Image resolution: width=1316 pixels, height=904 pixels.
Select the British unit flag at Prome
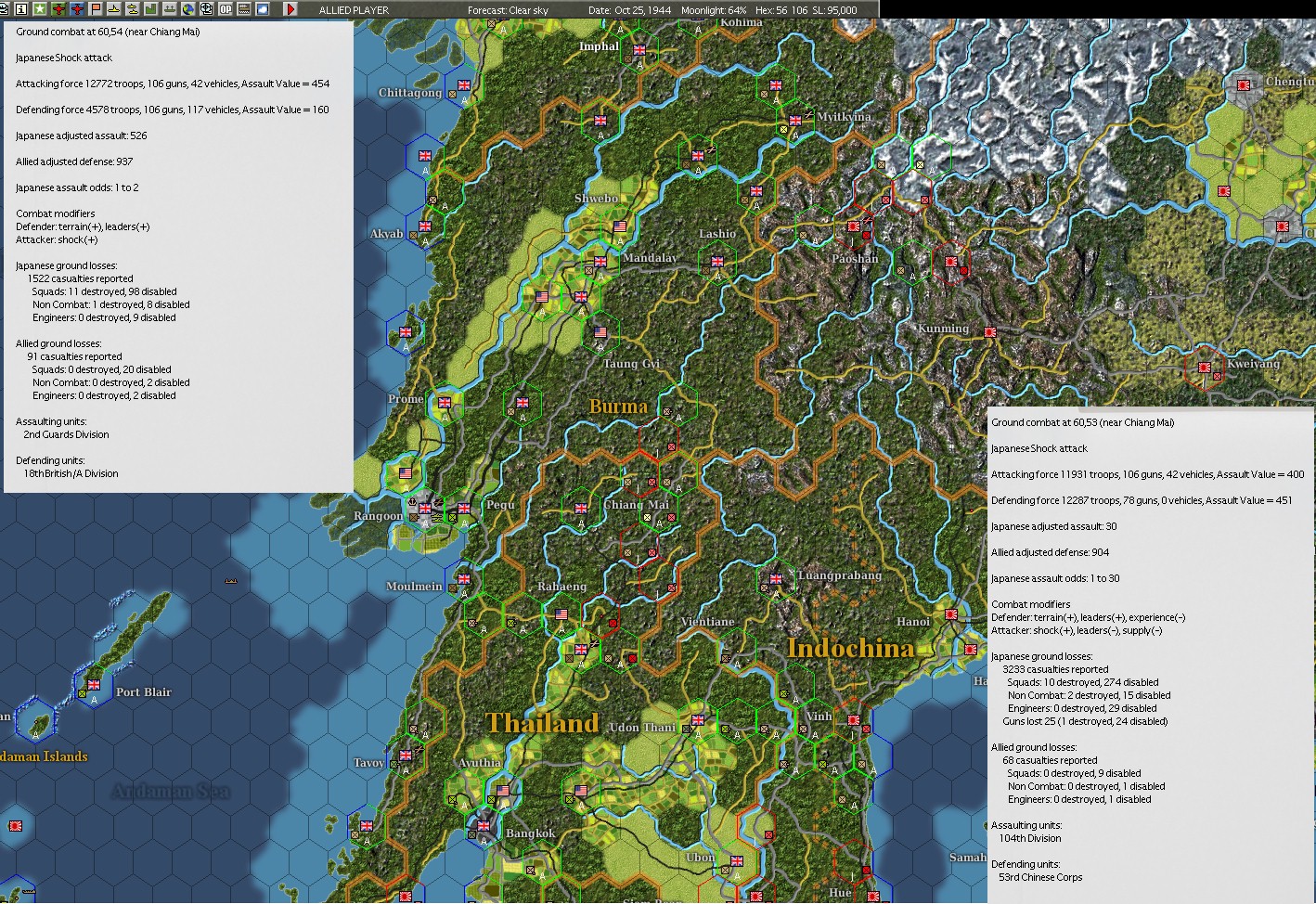pos(445,403)
